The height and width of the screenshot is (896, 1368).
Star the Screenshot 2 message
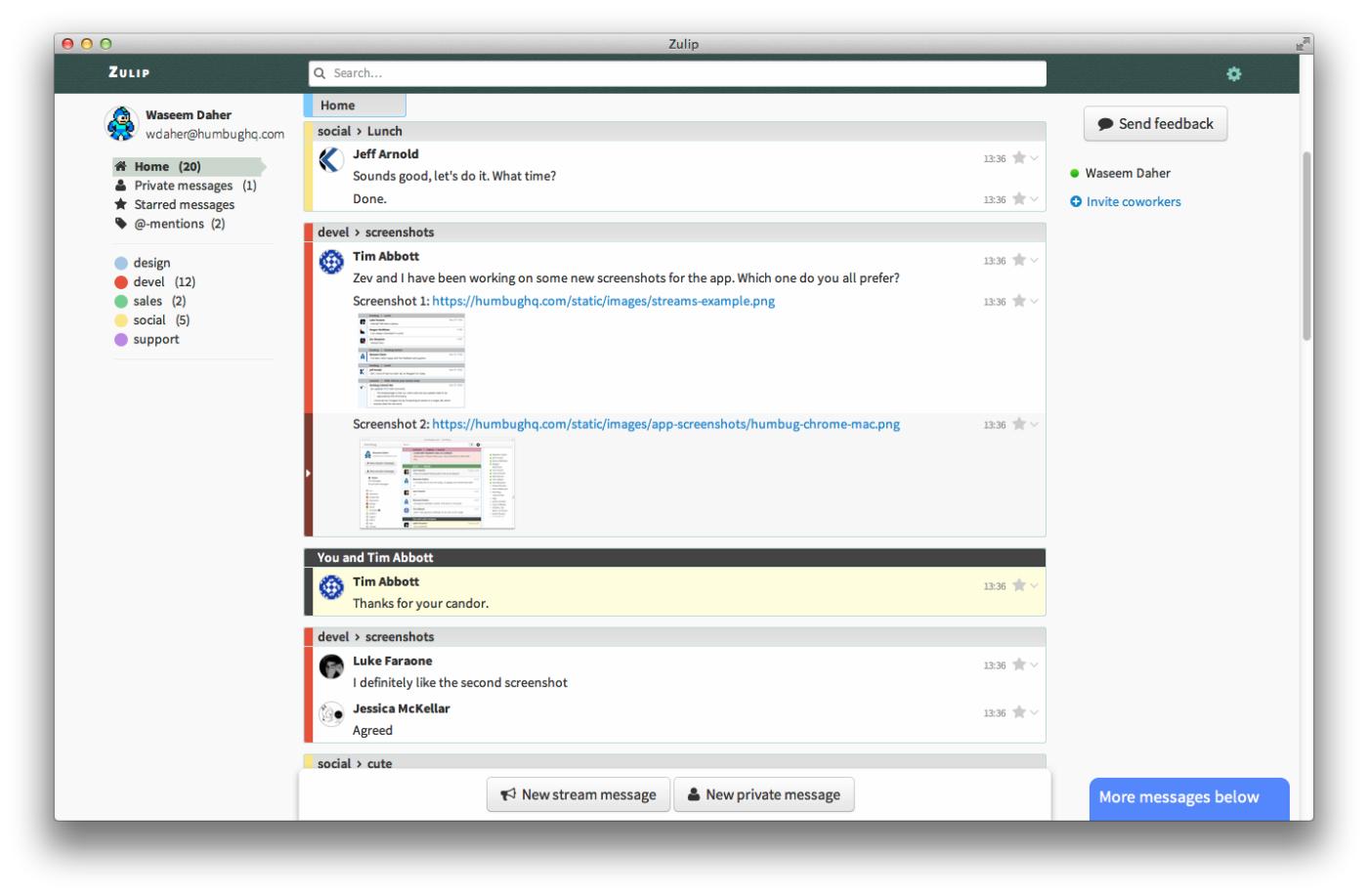(1019, 425)
